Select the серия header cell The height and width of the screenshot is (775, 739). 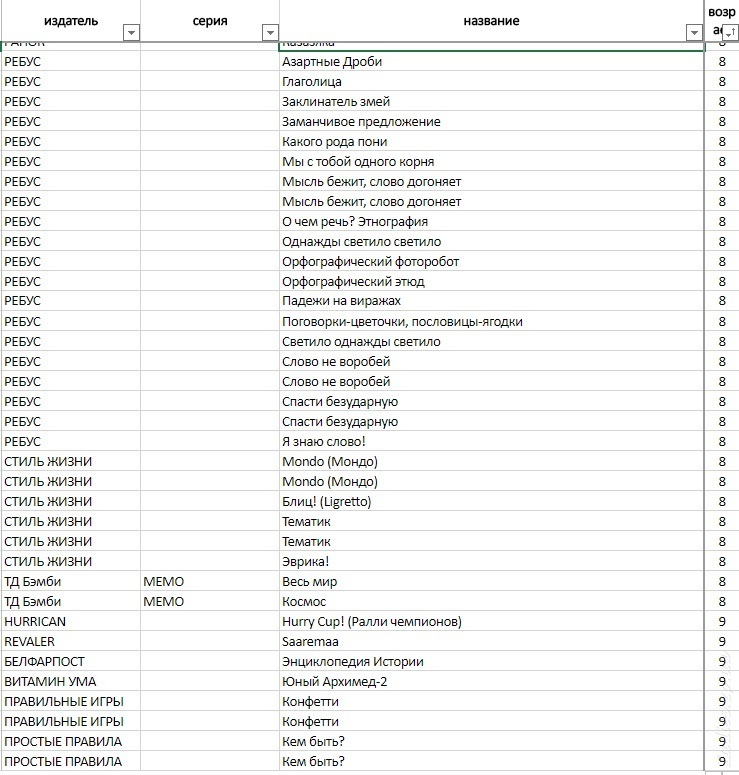(210, 21)
